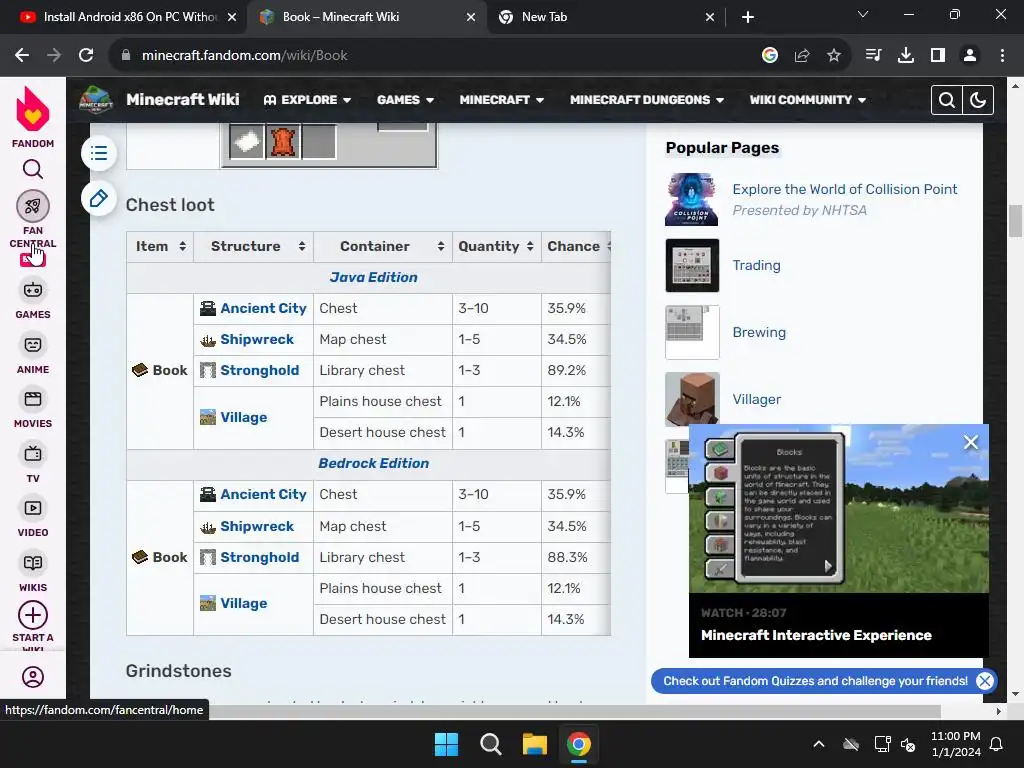Expand the GAMES dropdown menu
The image size is (1024, 768).
(406, 100)
